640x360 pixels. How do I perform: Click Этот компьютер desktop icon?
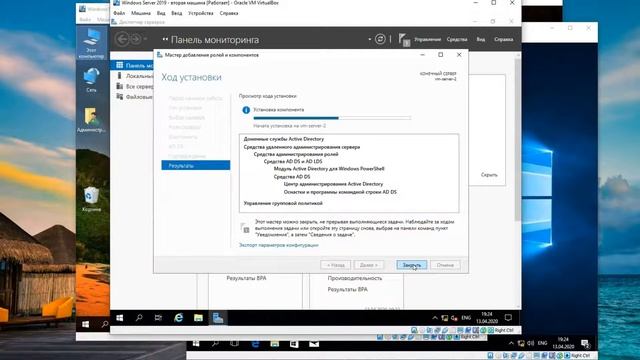[x=91, y=43]
